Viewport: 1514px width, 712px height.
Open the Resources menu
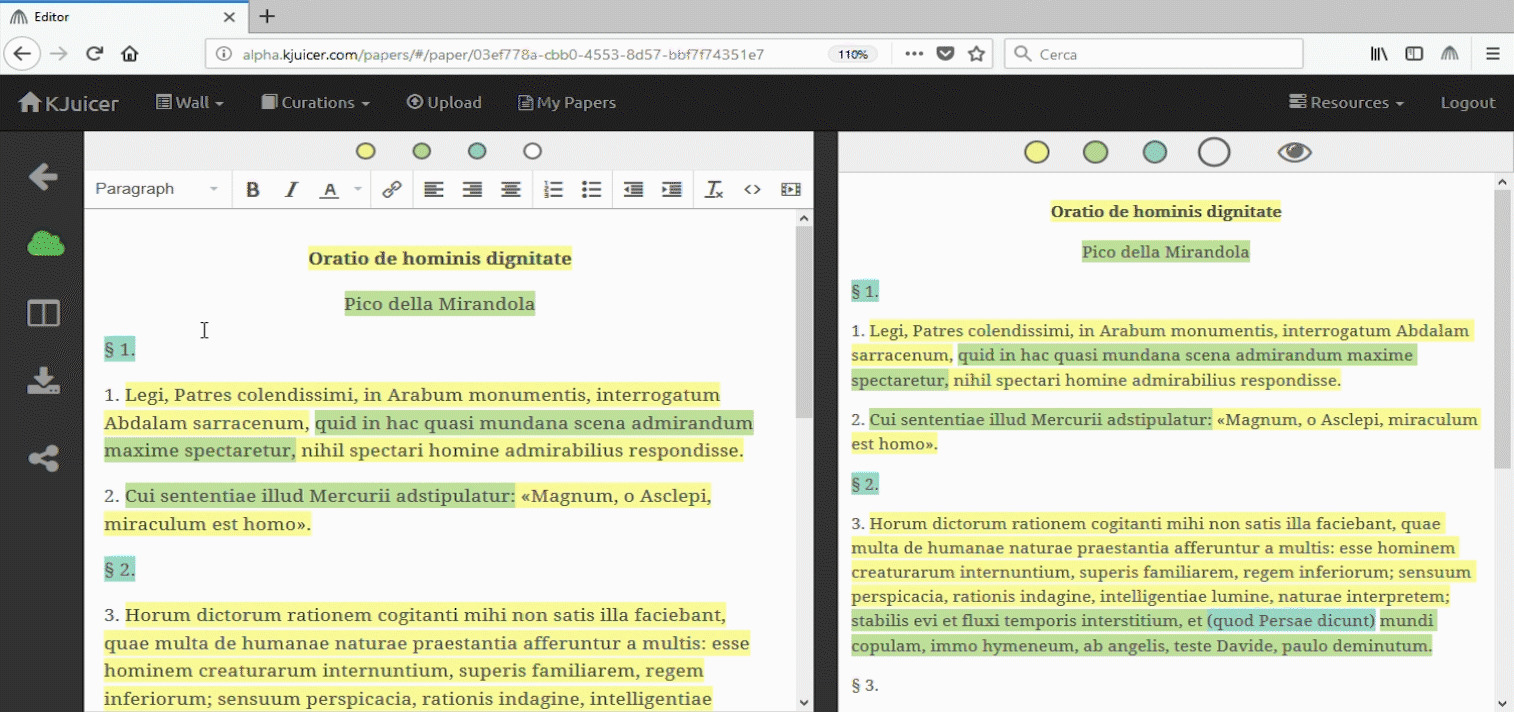(1347, 102)
